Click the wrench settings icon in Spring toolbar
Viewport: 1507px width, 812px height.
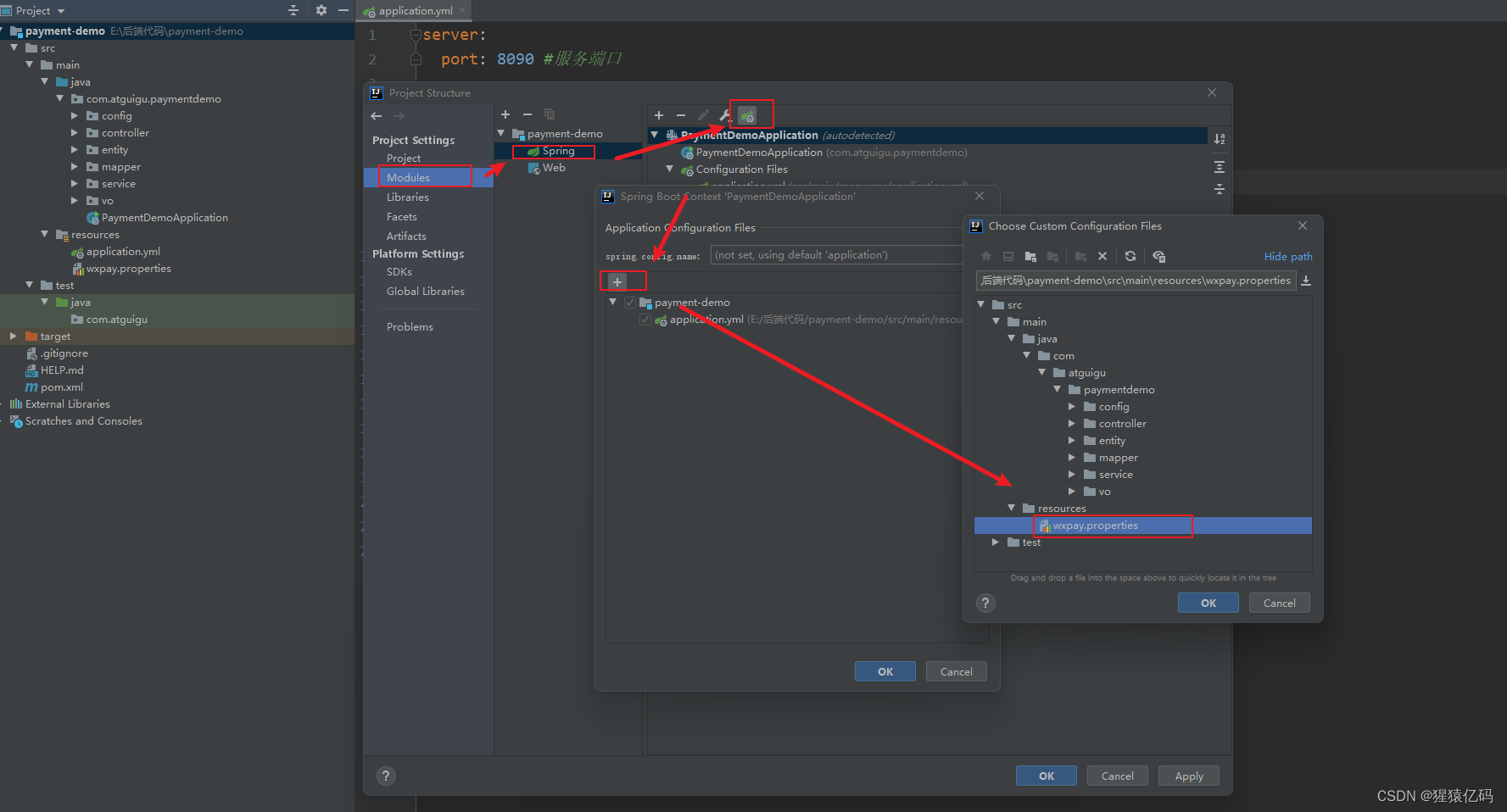click(x=725, y=115)
